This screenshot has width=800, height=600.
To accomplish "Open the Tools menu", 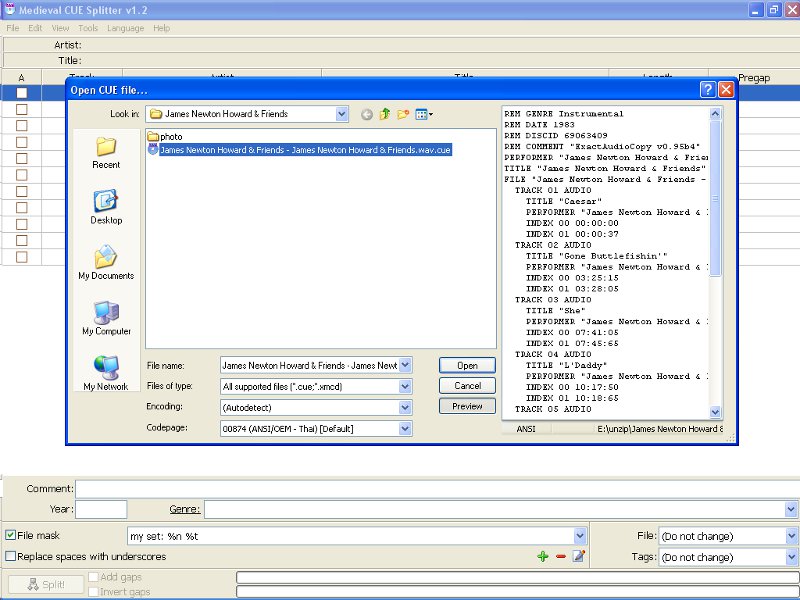I will tap(88, 28).
